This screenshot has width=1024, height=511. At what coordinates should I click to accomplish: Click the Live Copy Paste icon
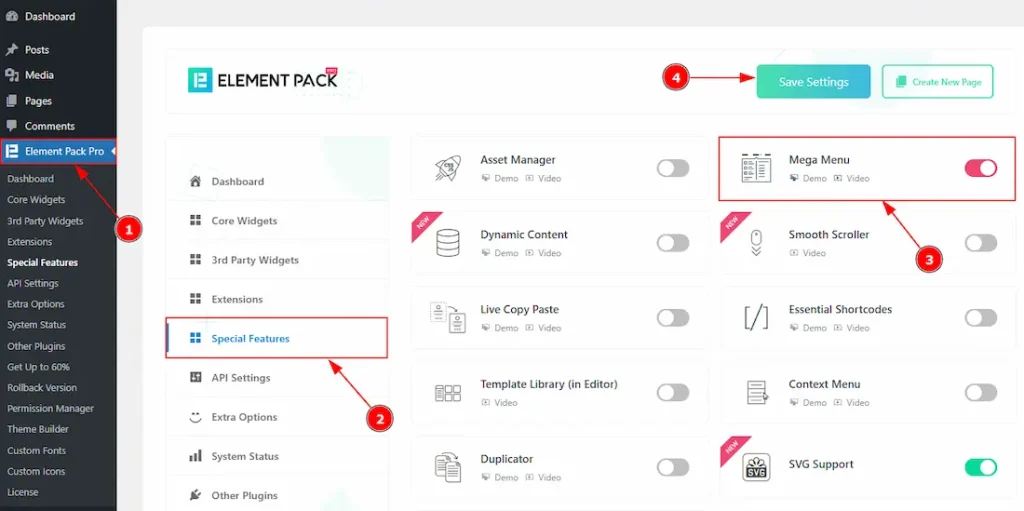(x=447, y=318)
